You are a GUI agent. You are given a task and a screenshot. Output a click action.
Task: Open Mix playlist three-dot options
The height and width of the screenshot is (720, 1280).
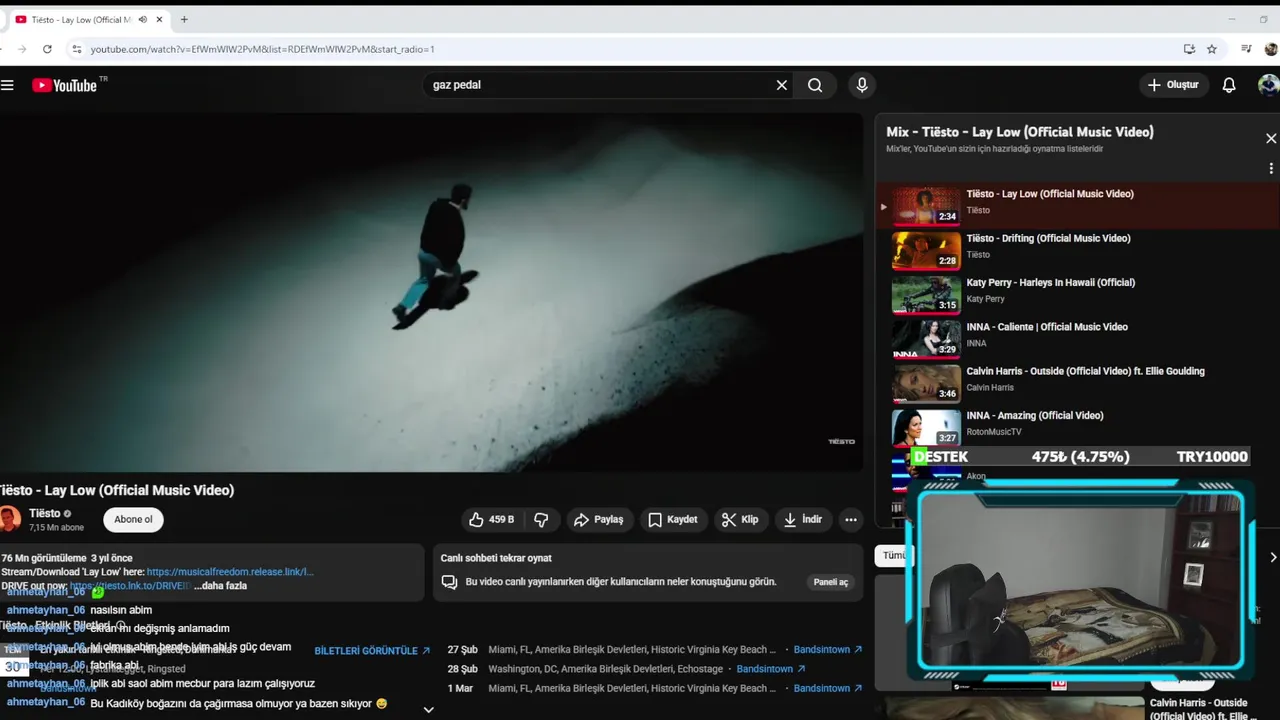[1271, 168]
